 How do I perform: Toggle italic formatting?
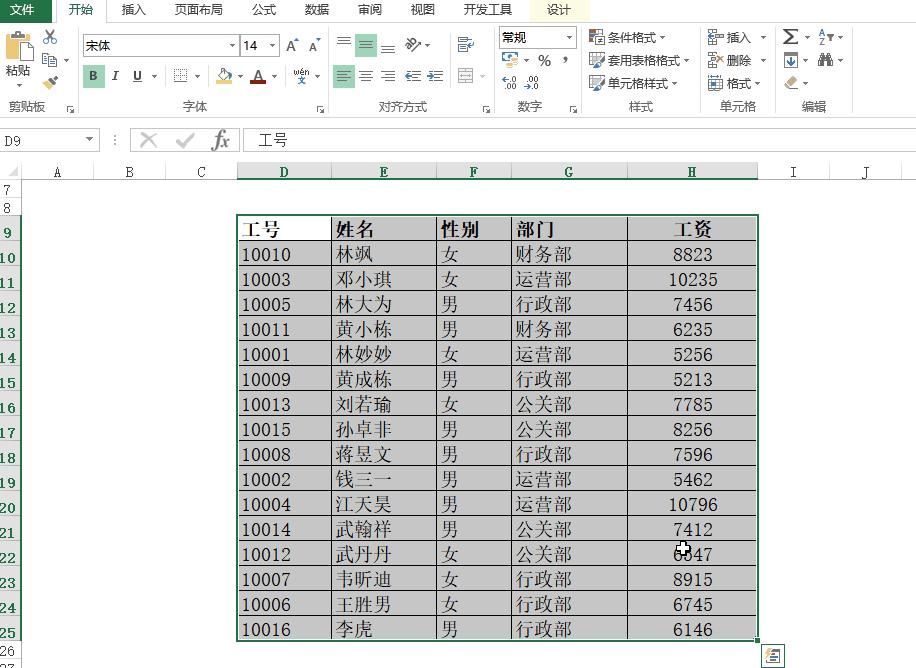click(x=115, y=76)
